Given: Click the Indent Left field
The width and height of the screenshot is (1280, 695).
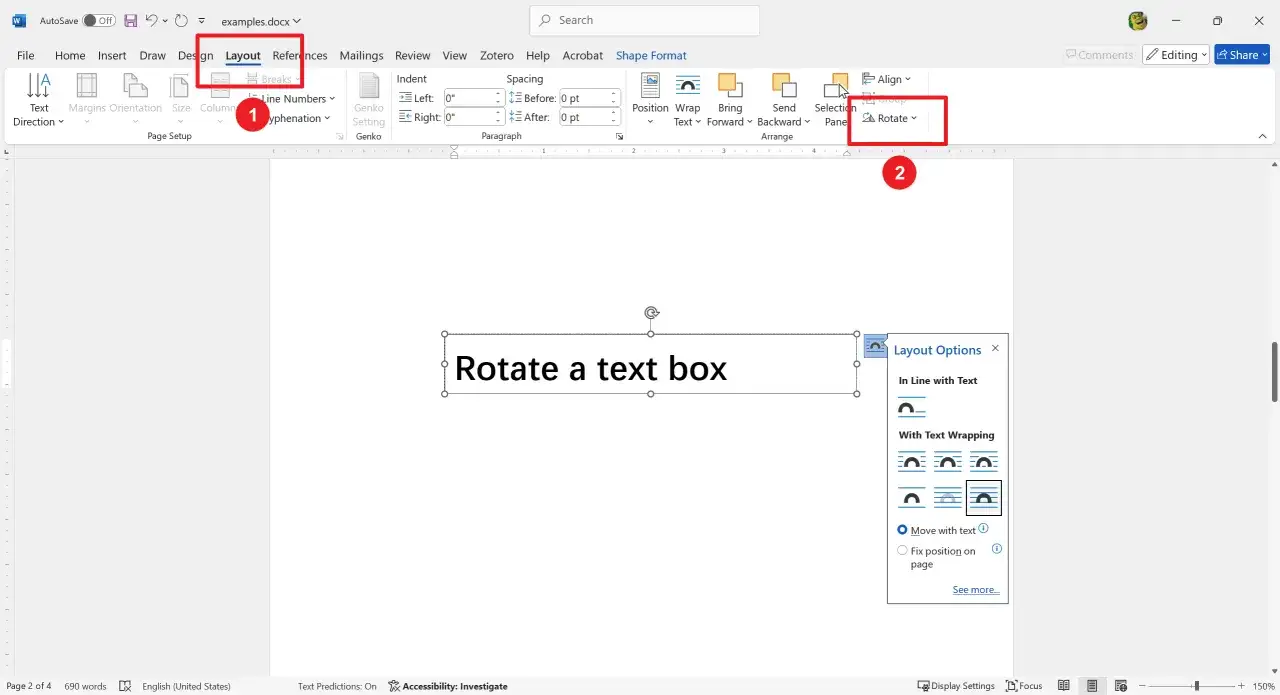Looking at the screenshot, I should pos(472,98).
